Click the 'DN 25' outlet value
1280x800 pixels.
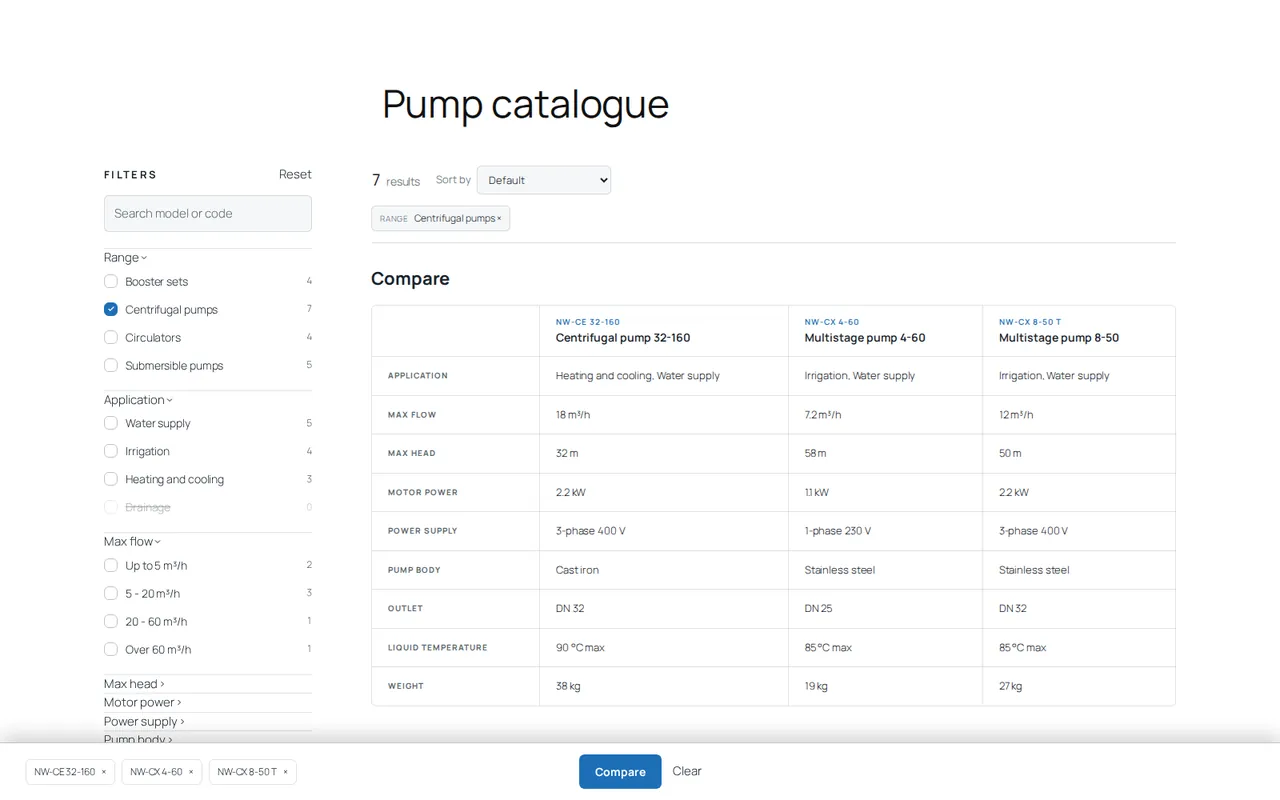818,609
